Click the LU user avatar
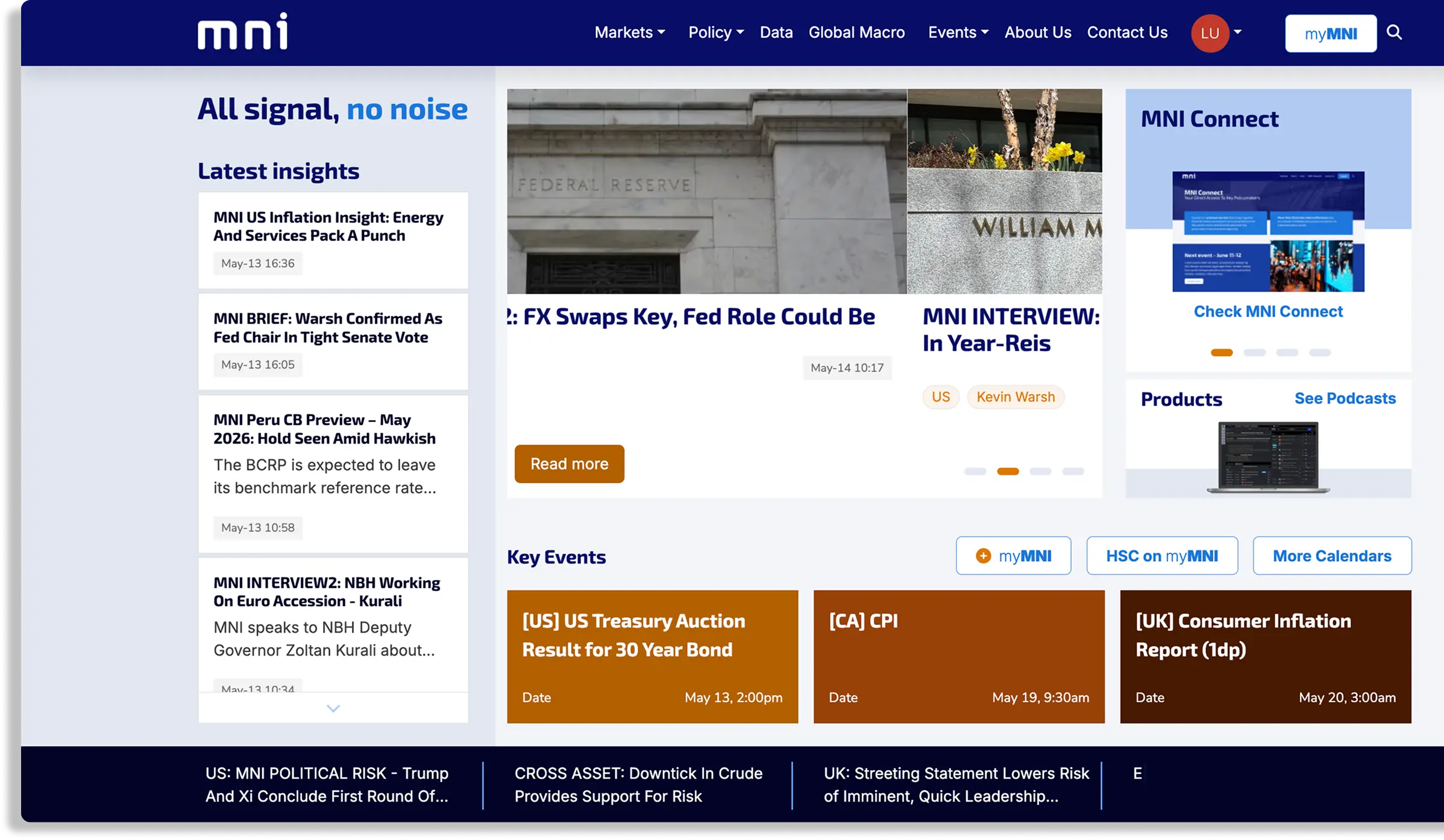 tap(1210, 33)
